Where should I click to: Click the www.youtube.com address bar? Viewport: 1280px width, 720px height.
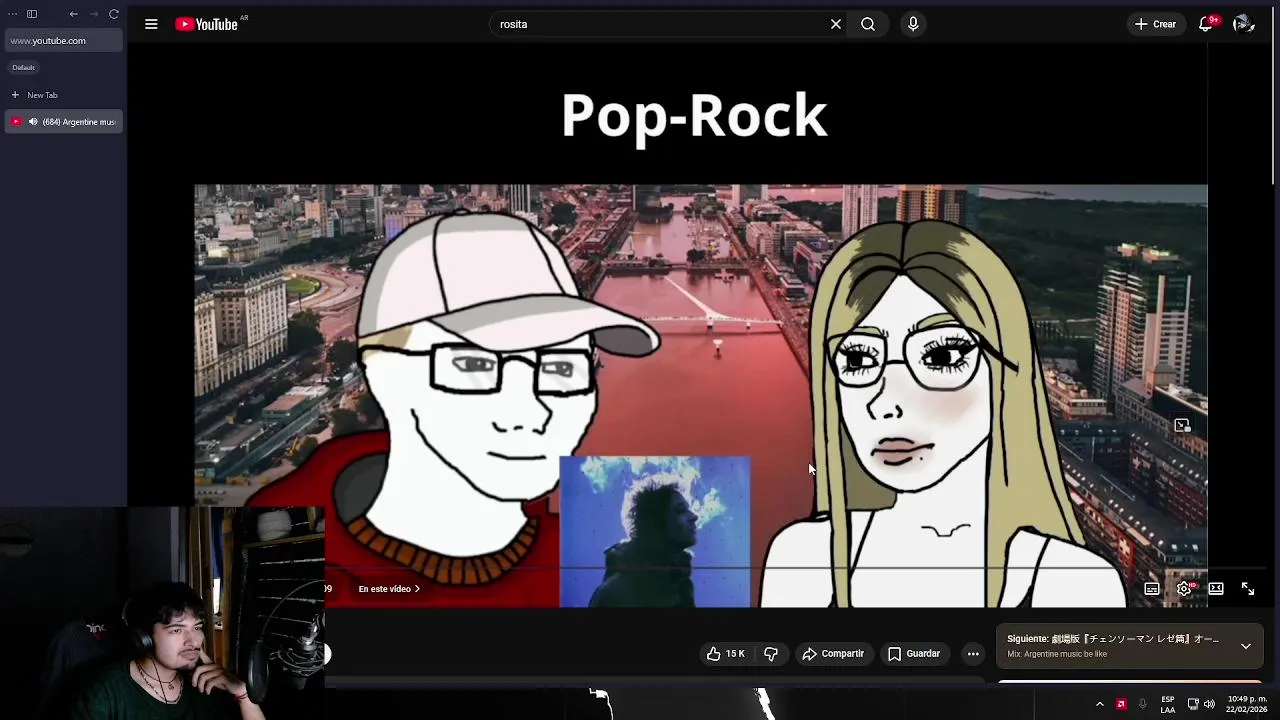pos(64,41)
